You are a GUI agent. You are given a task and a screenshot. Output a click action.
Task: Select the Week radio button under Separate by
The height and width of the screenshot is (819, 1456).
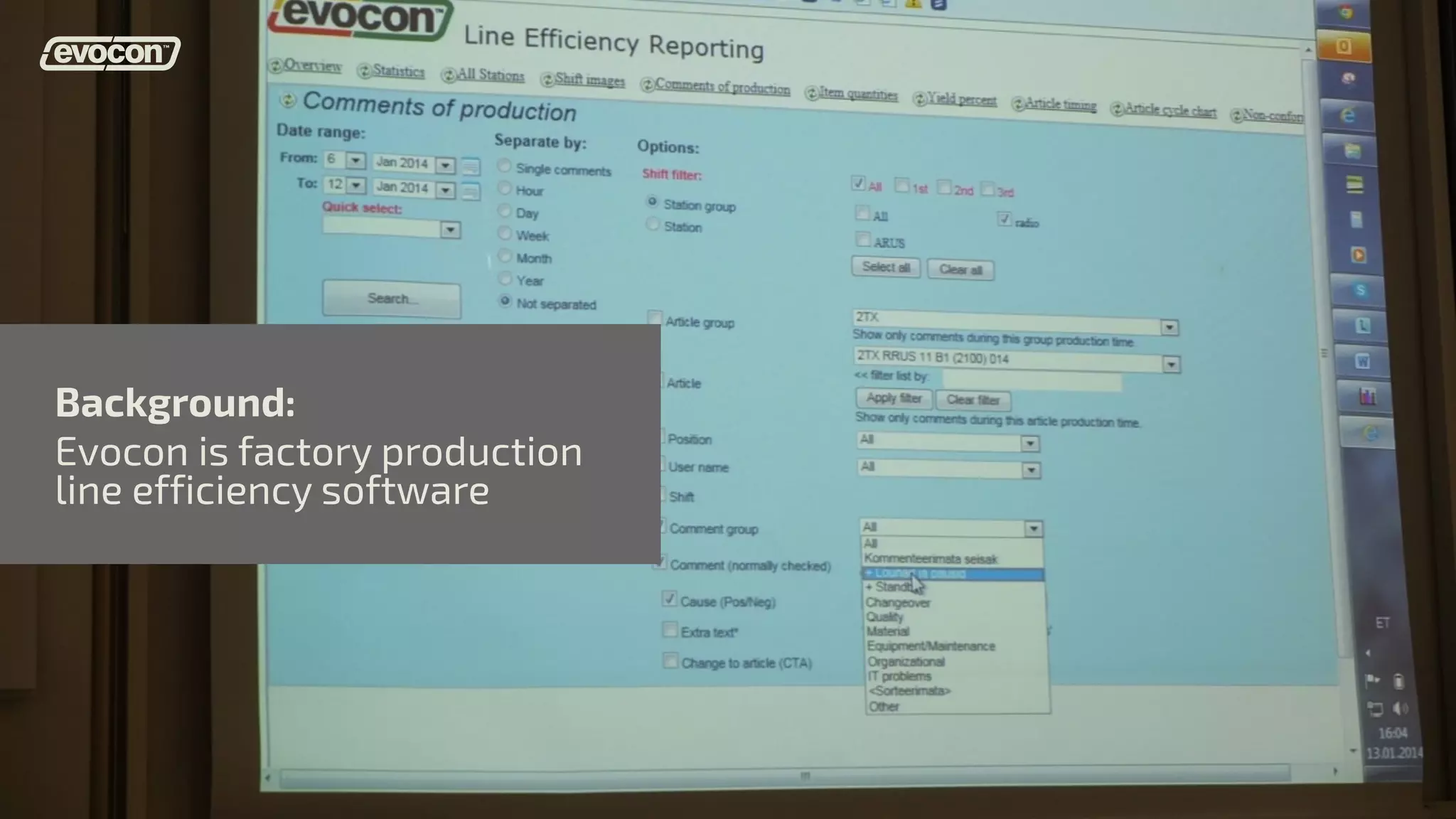point(505,233)
